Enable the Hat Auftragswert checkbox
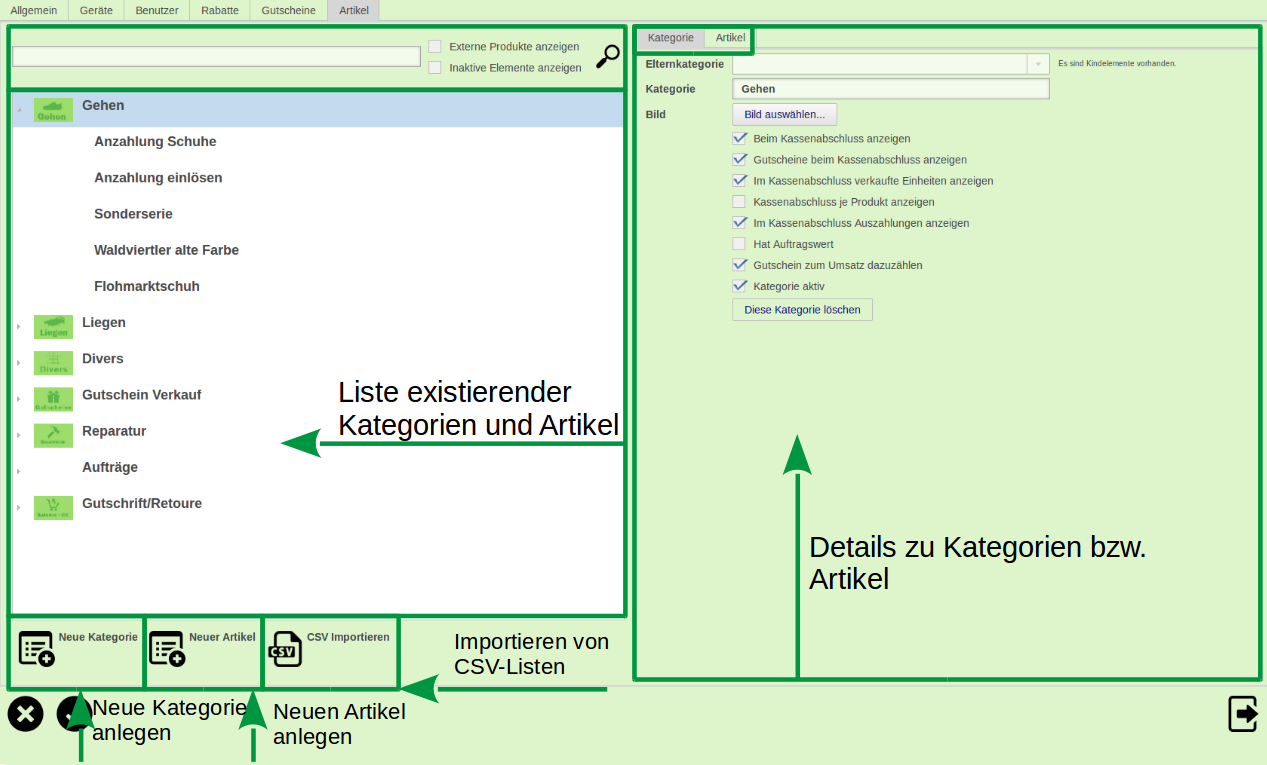The width and height of the screenshot is (1267, 765). pyautogui.click(x=739, y=243)
